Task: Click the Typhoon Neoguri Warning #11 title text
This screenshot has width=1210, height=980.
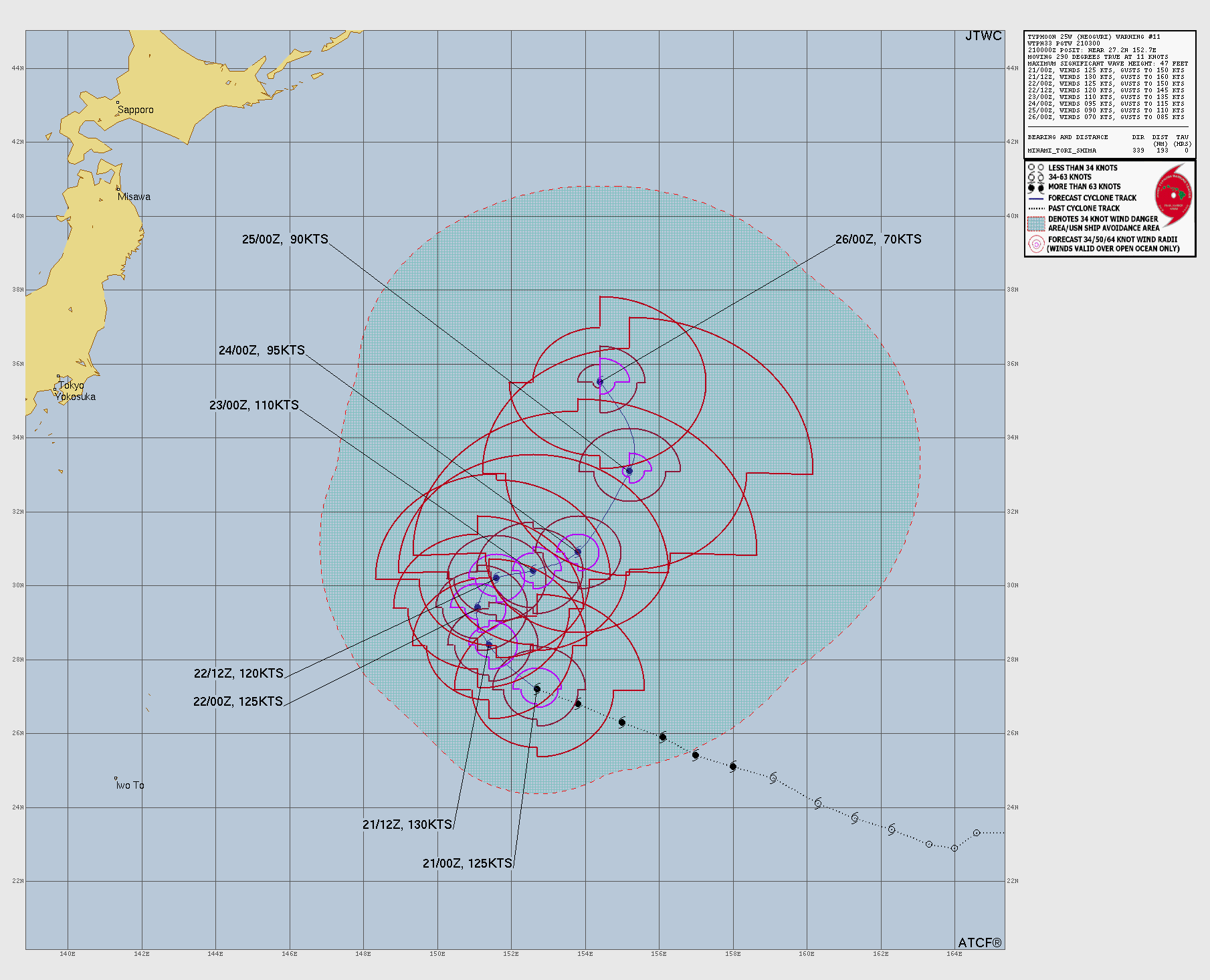Action: [x=1094, y=37]
